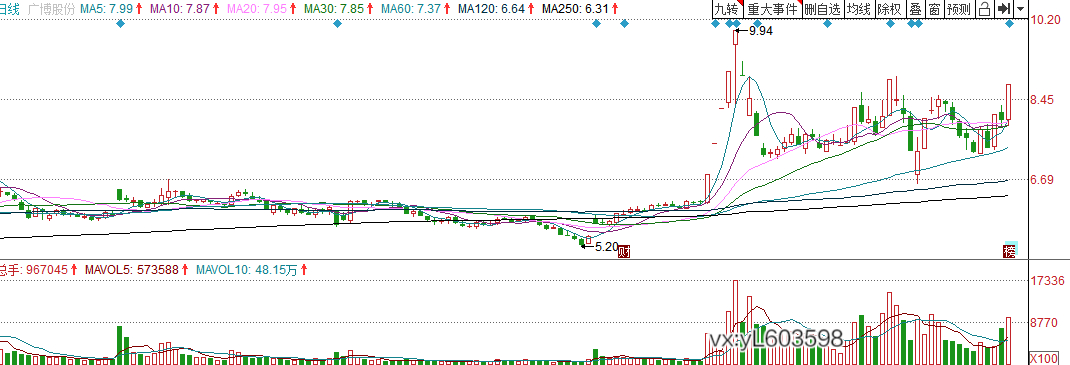Toggle the padlock lock icon
The image size is (1070, 365).
coord(985,9)
